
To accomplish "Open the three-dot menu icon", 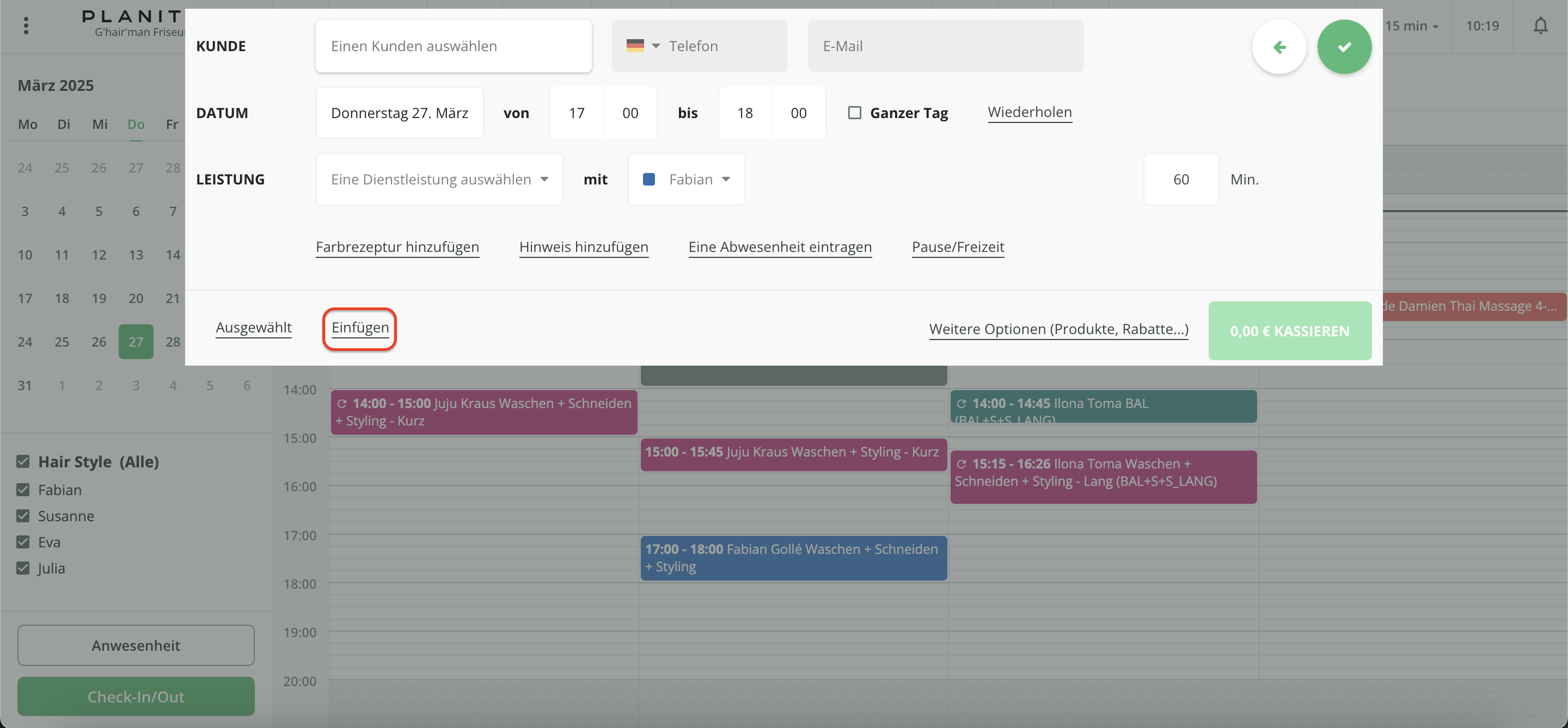I will click(x=26, y=26).
